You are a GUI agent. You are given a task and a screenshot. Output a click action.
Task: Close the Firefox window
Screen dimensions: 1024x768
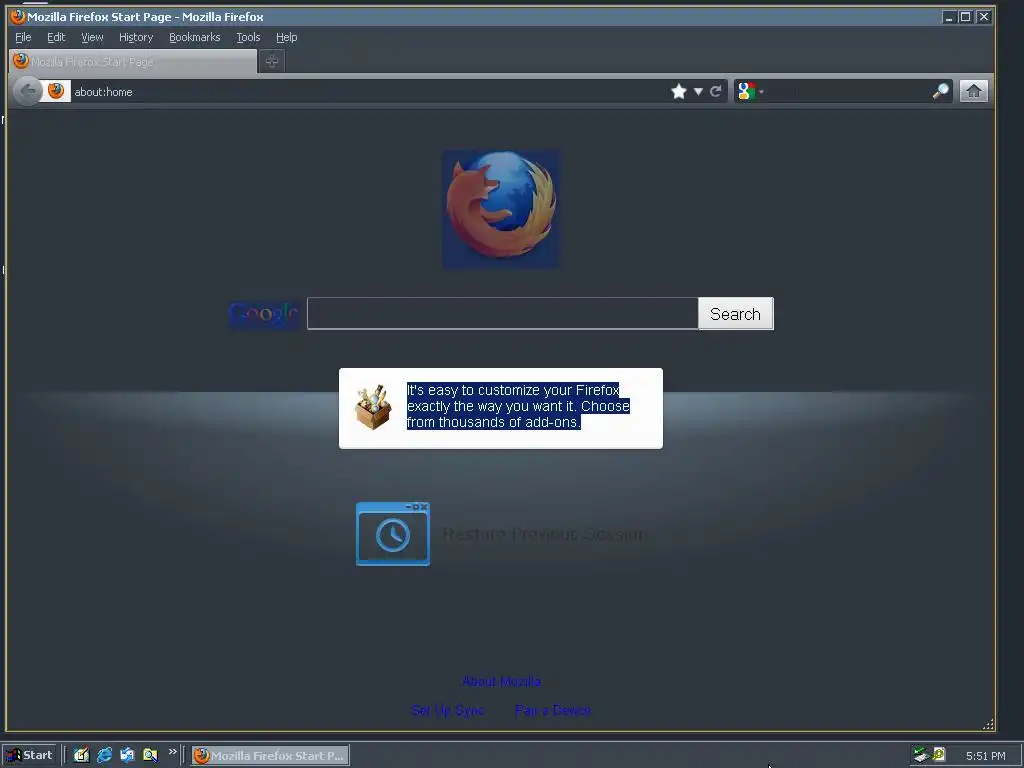[984, 17]
